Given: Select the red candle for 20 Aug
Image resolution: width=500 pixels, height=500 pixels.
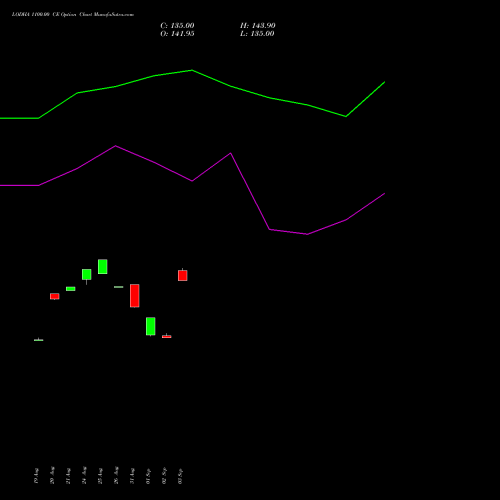Looking at the screenshot, I should 55,296.
